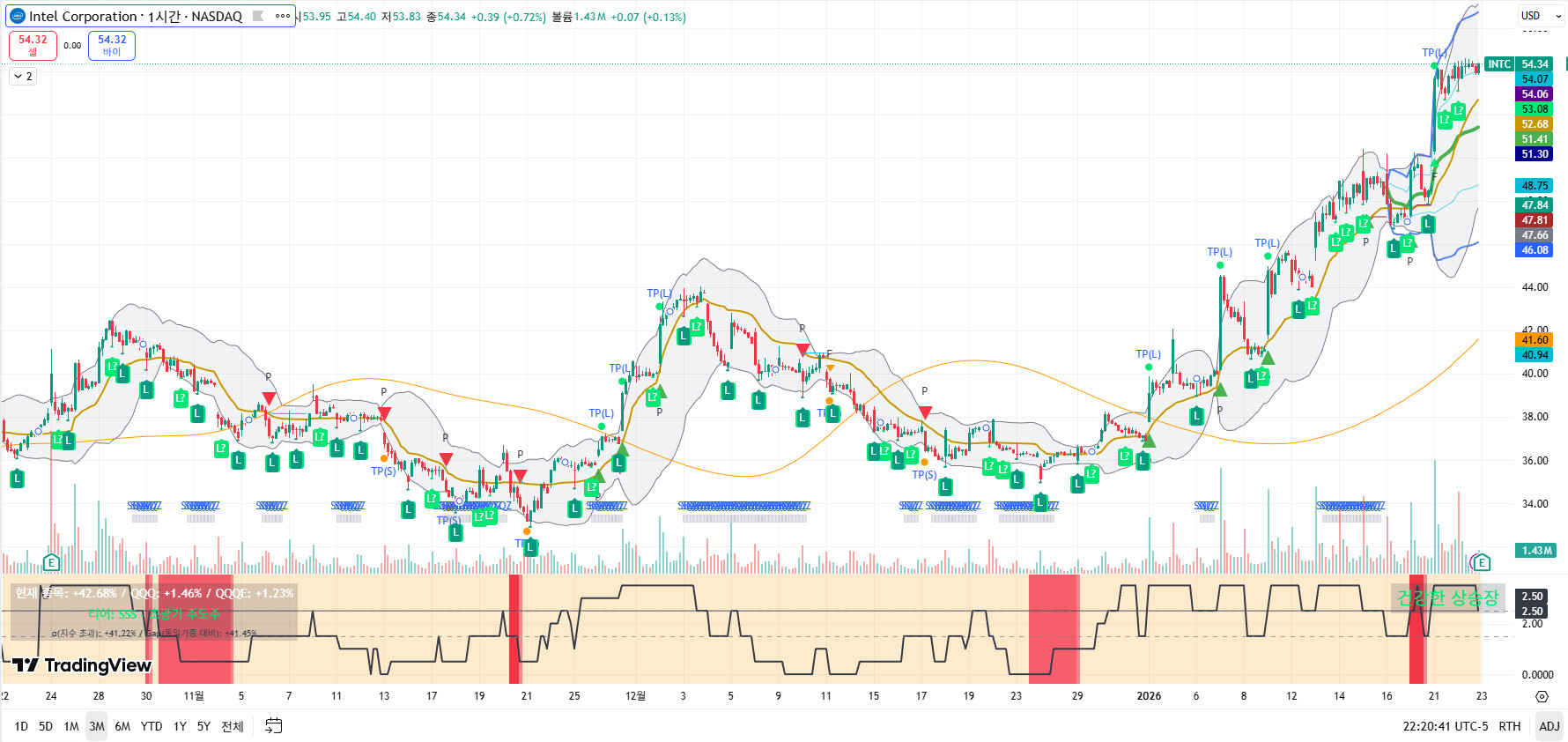1568x742 pixels.
Task: Click the teal 40.94 price label
Action: click(x=1535, y=355)
